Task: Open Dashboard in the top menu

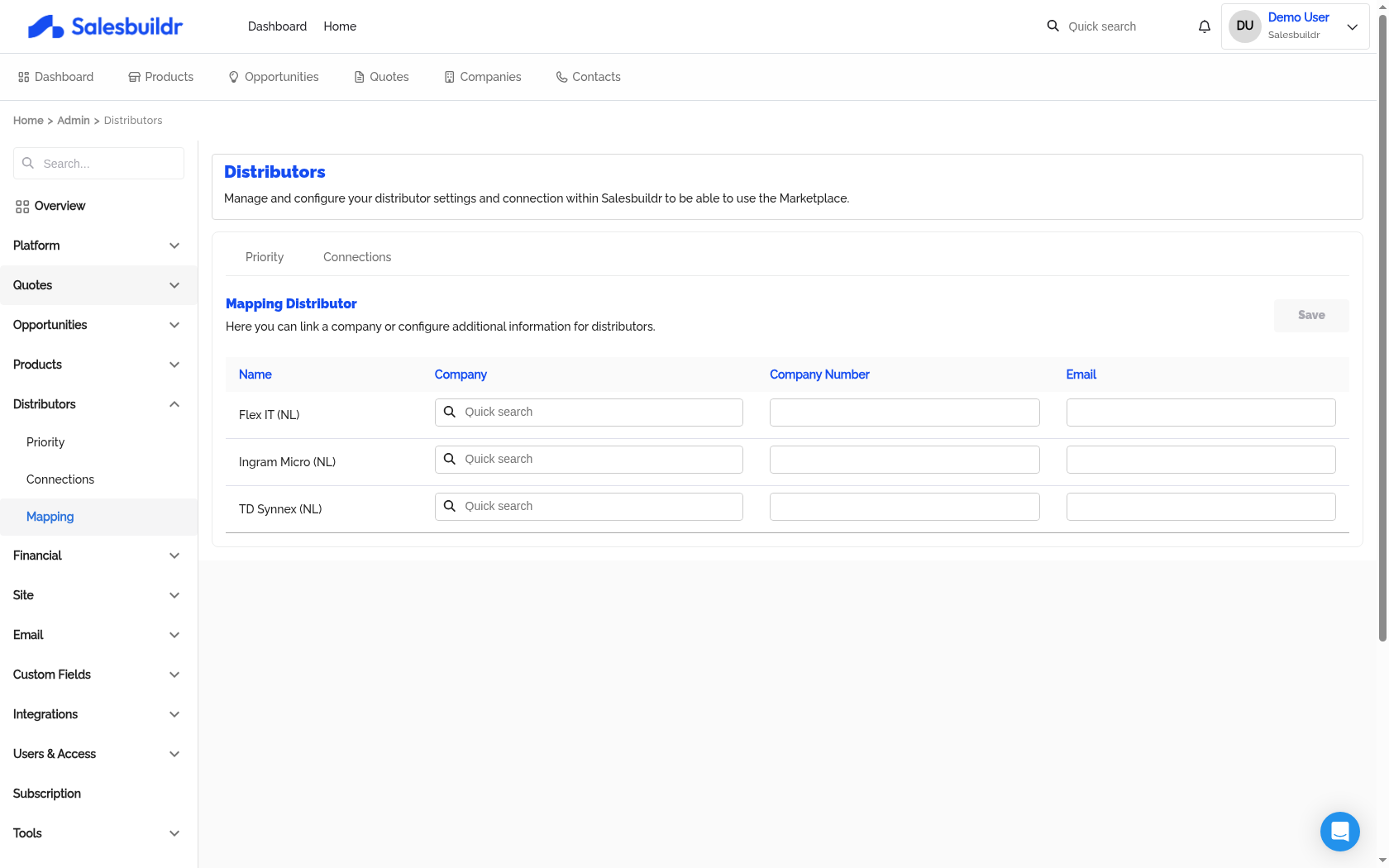Action: 277,26
